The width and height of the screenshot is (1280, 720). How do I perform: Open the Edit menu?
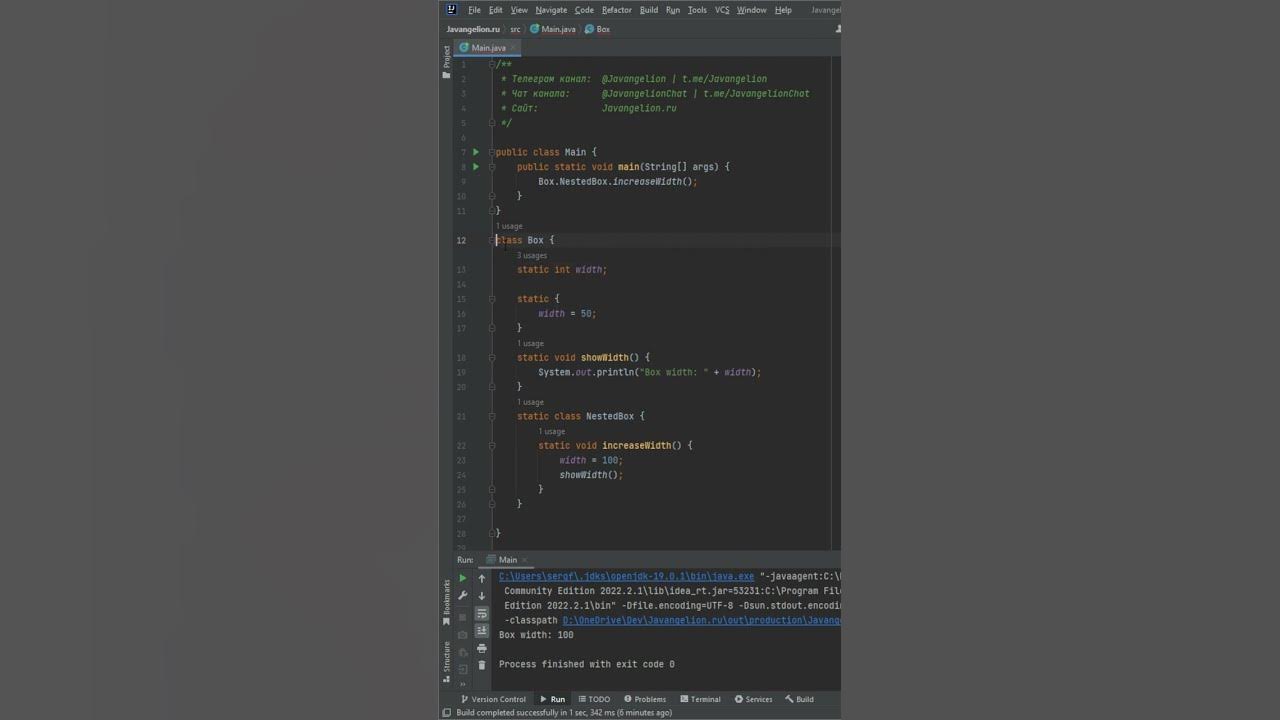pos(495,10)
